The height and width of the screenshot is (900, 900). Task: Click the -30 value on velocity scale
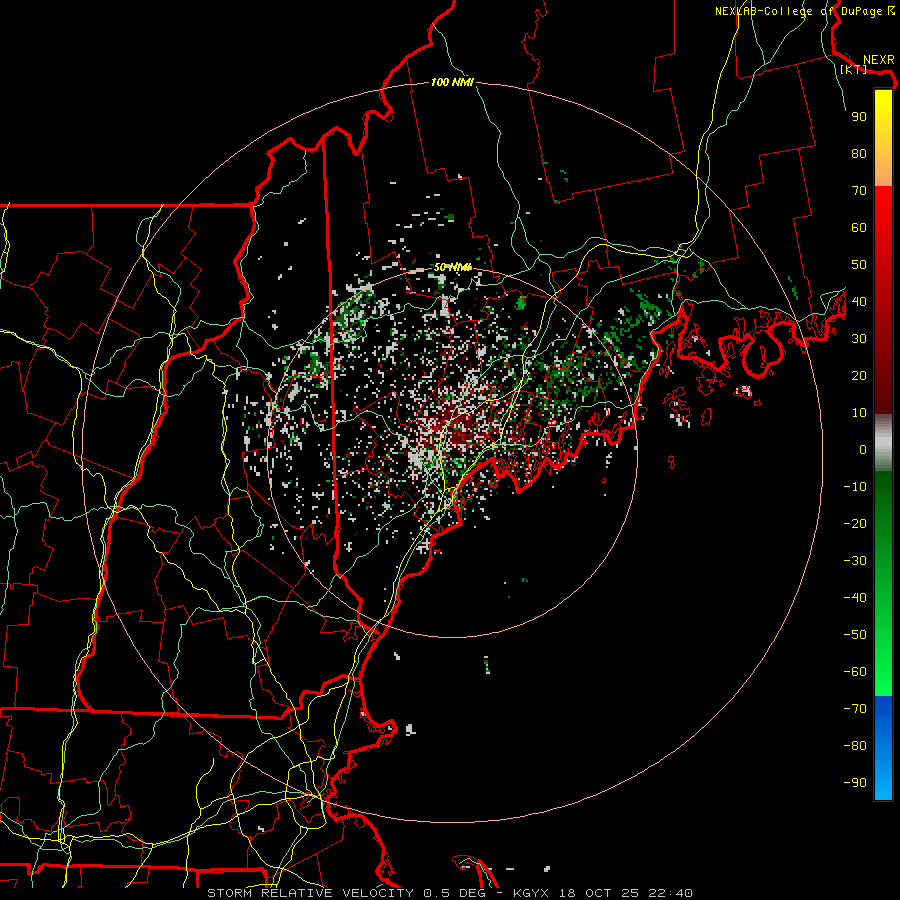[x=855, y=561]
